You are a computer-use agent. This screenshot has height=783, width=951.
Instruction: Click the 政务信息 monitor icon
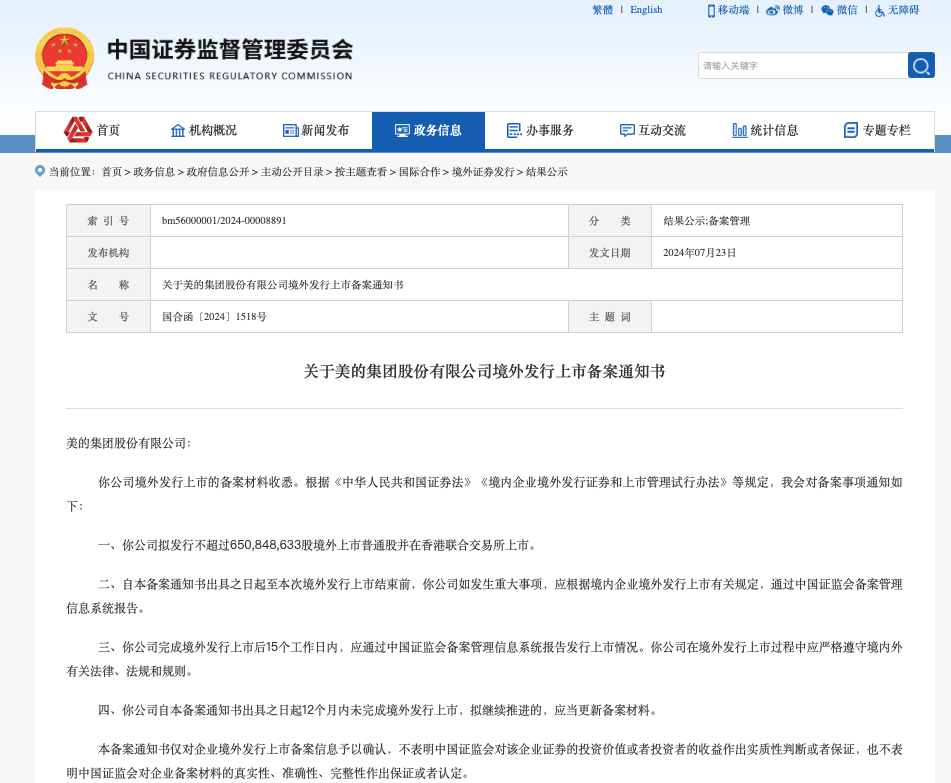(x=402, y=130)
